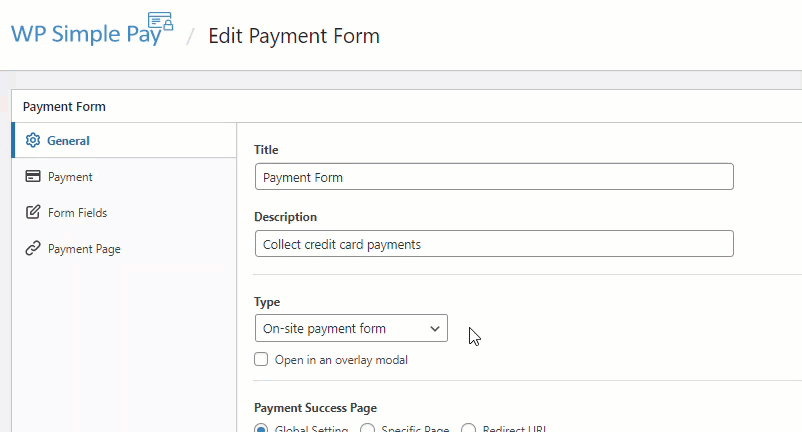
Task: Focus the Description text field
Action: coord(494,244)
